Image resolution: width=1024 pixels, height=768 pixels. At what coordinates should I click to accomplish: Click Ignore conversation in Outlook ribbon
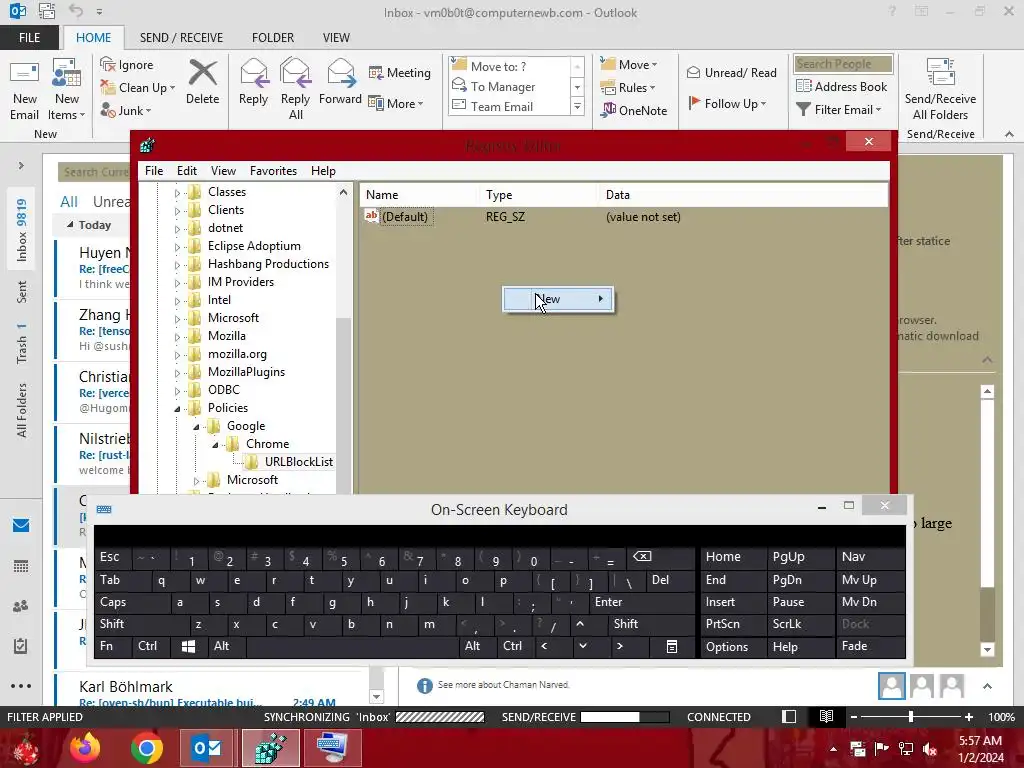click(x=127, y=64)
